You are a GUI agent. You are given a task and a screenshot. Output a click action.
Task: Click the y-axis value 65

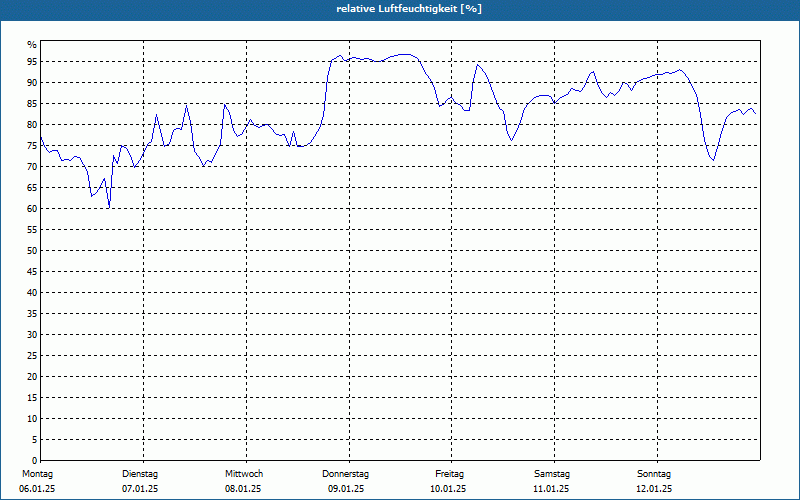(32, 188)
